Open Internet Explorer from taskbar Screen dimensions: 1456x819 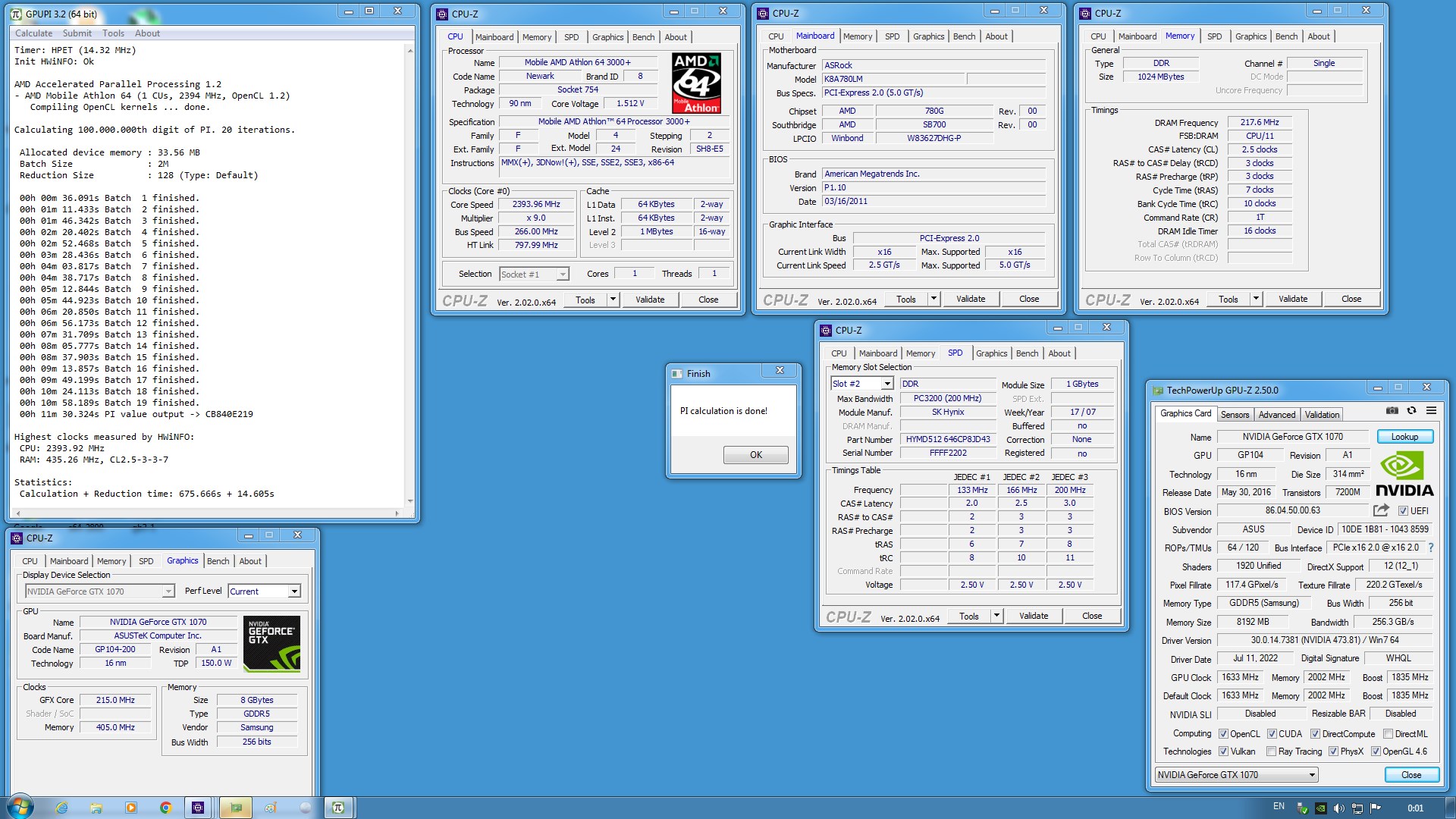[x=61, y=808]
